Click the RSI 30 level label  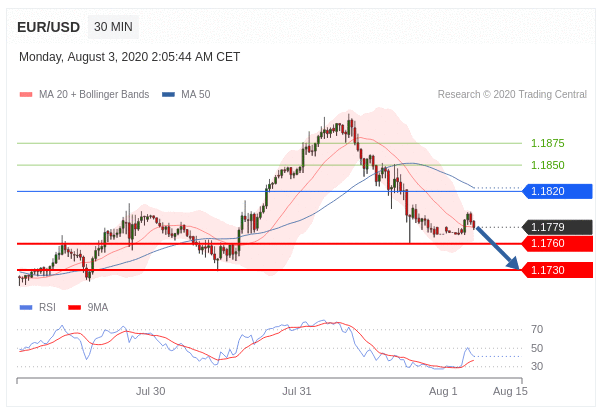pos(537,366)
